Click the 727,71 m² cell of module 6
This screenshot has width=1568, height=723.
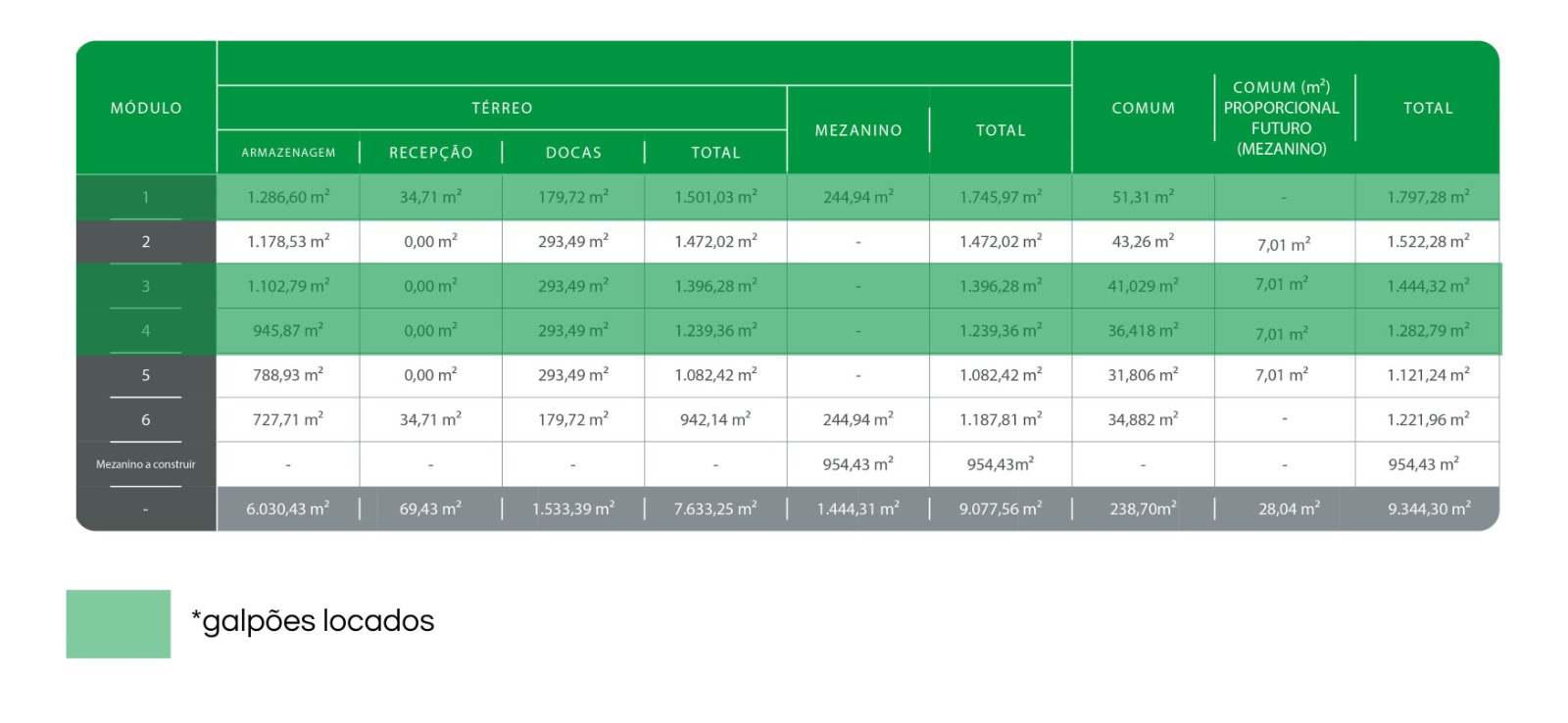point(288,419)
